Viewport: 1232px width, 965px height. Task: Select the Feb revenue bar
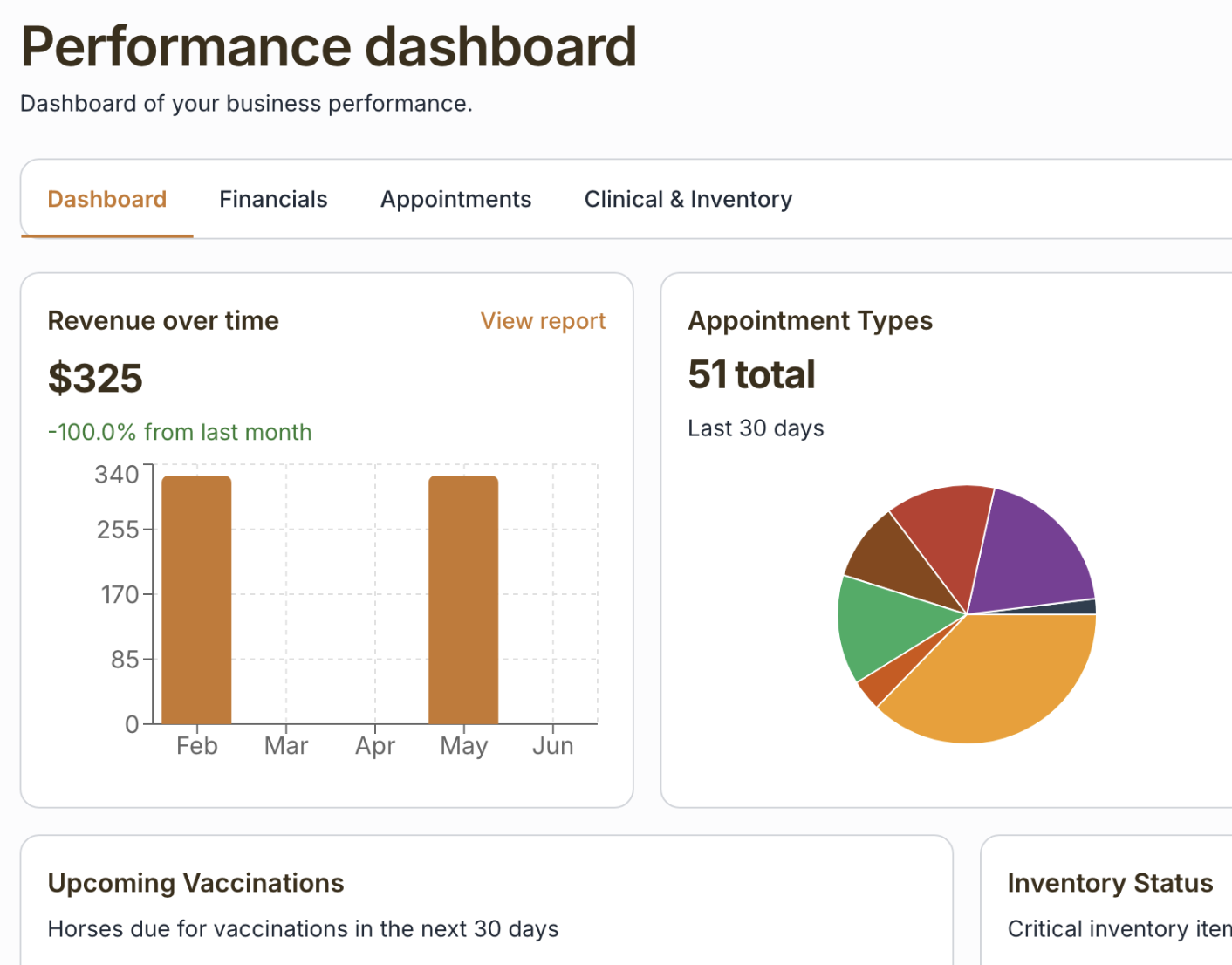coord(196,599)
